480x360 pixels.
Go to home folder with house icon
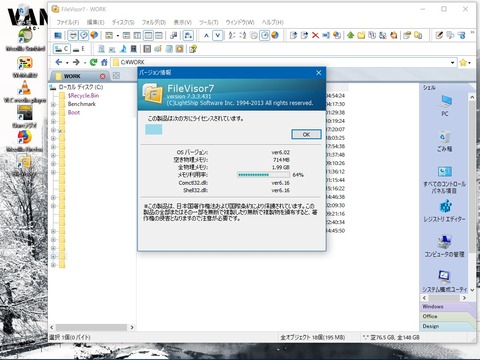104,62
